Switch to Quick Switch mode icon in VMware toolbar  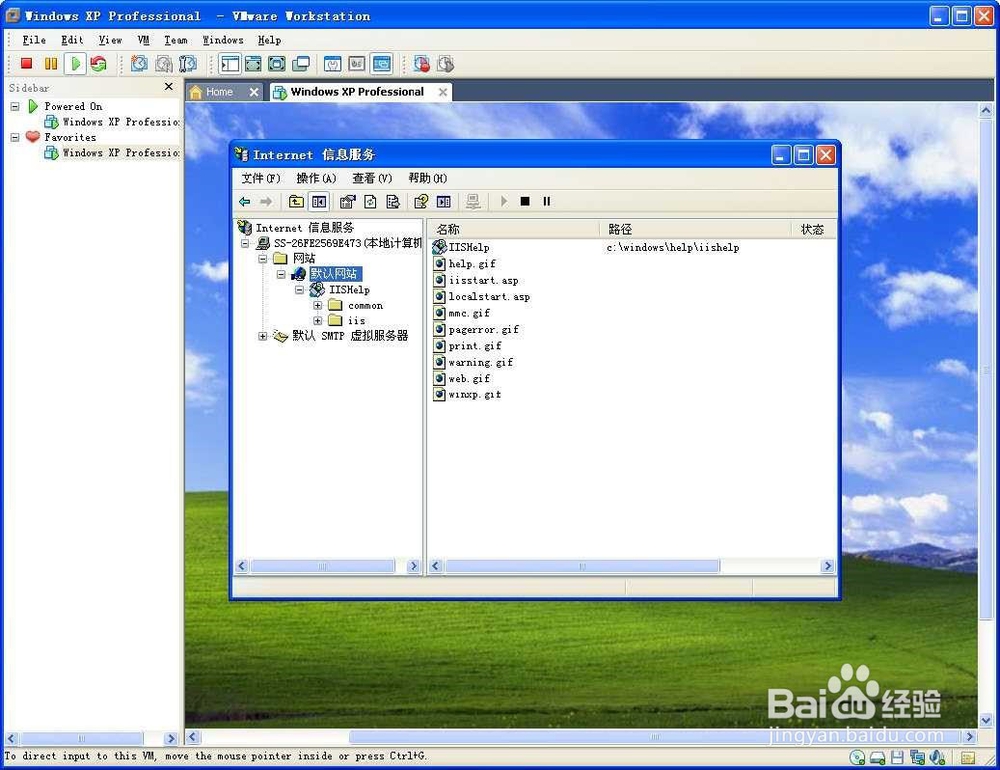tap(253, 63)
